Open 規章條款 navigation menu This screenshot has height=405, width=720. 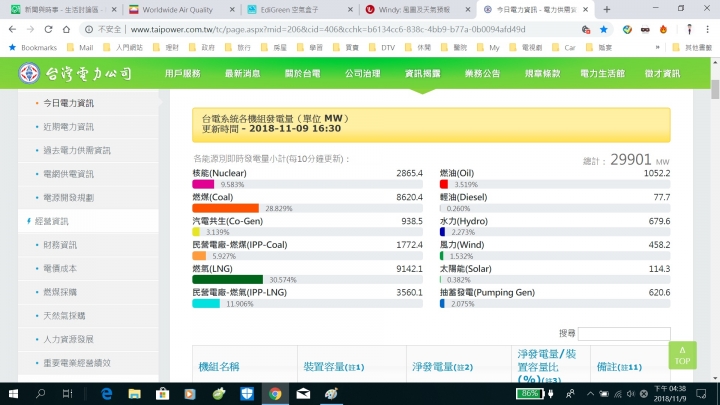(x=543, y=73)
